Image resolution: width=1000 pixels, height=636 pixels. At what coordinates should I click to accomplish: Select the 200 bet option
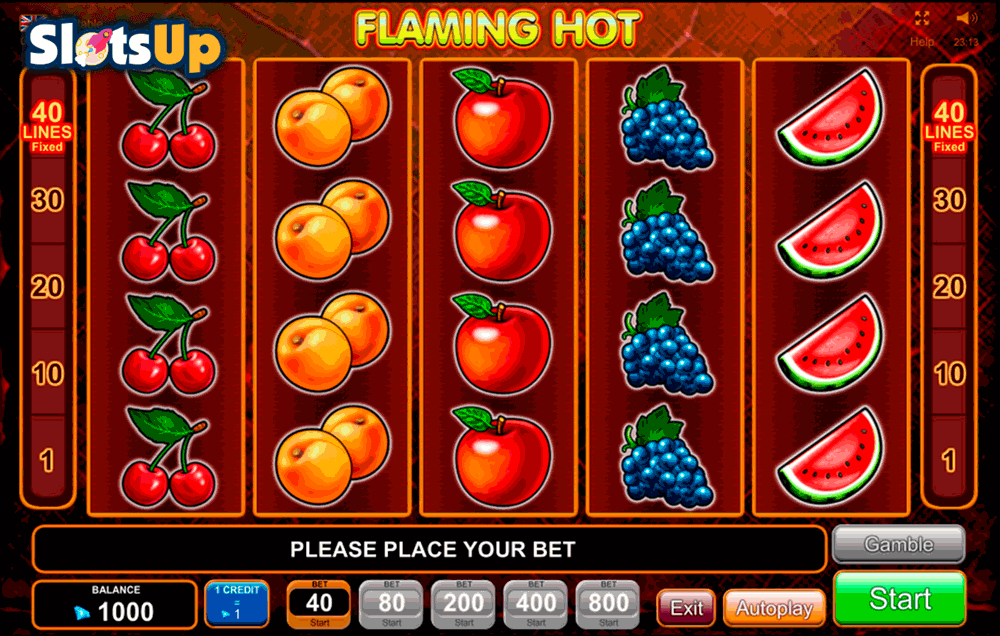pyautogui.click(x=464, y=603)
